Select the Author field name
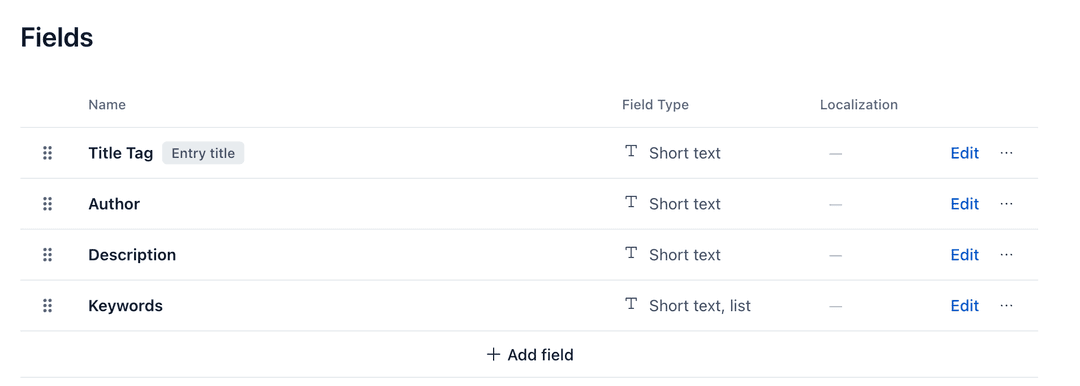Viewport: 1080px width, 386px height. tap(114, 204)
